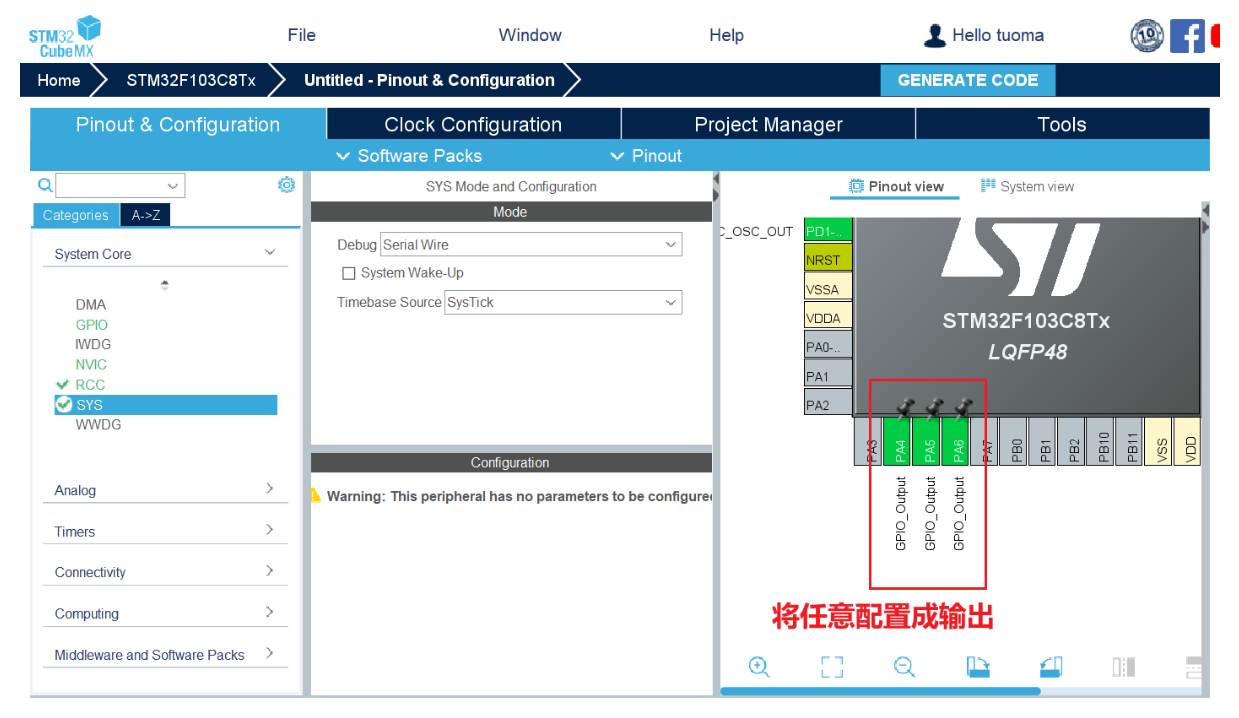Click the pushpin above pin PA4

(x=905, y=407)
